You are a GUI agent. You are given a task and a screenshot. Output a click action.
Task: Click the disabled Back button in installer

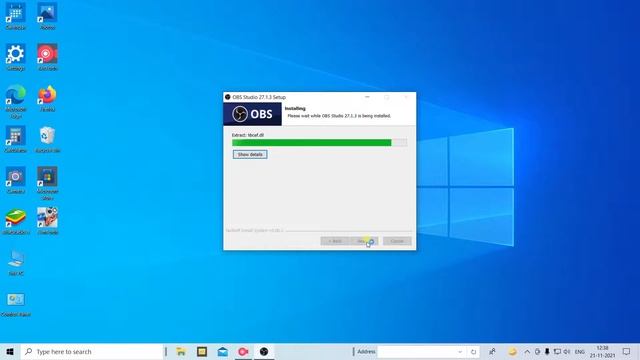pyautogui.click(x=334, y=241)
